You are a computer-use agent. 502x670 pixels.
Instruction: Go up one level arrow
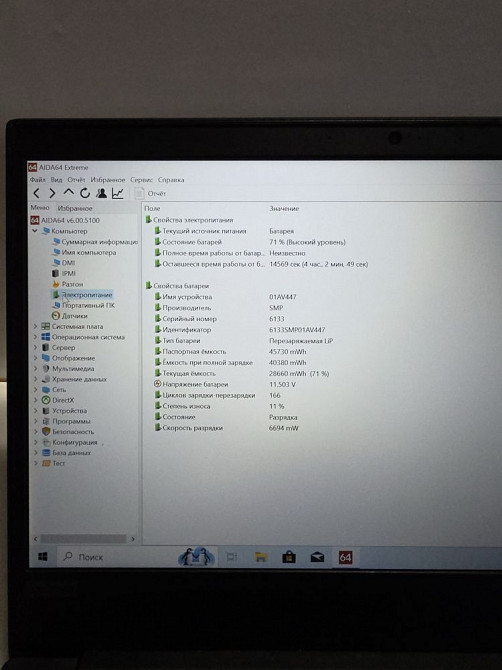pos(68,193)
